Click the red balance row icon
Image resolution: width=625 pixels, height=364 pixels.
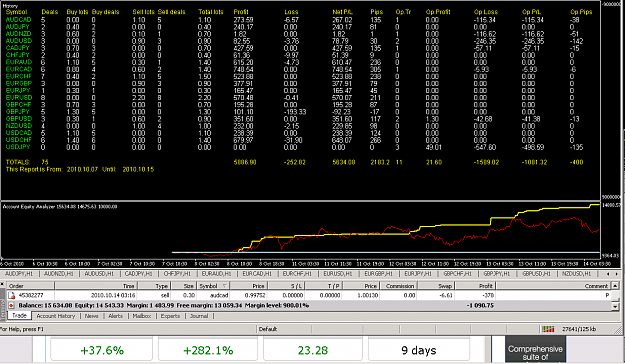pyautogui.click(x=11, y=305)
